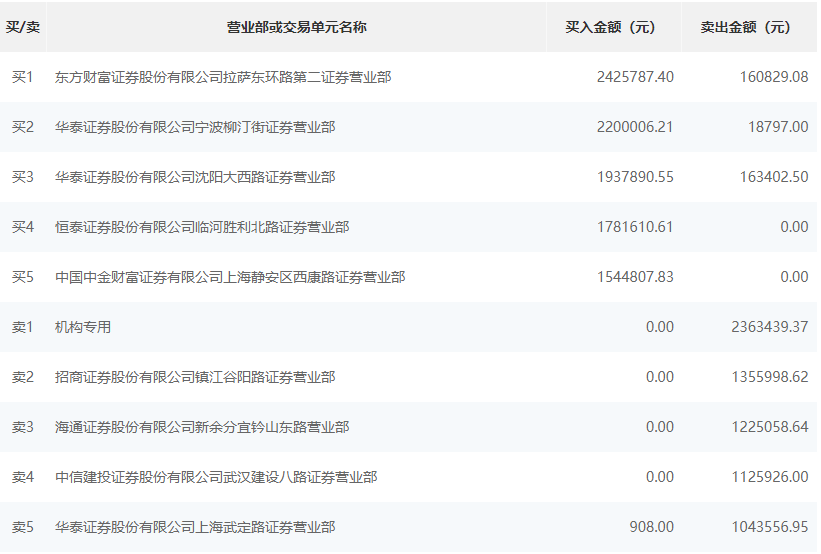The width and height of the screenshot is (821, 554).
Task: Select the 卖1 row label
Action: [23, 327]
